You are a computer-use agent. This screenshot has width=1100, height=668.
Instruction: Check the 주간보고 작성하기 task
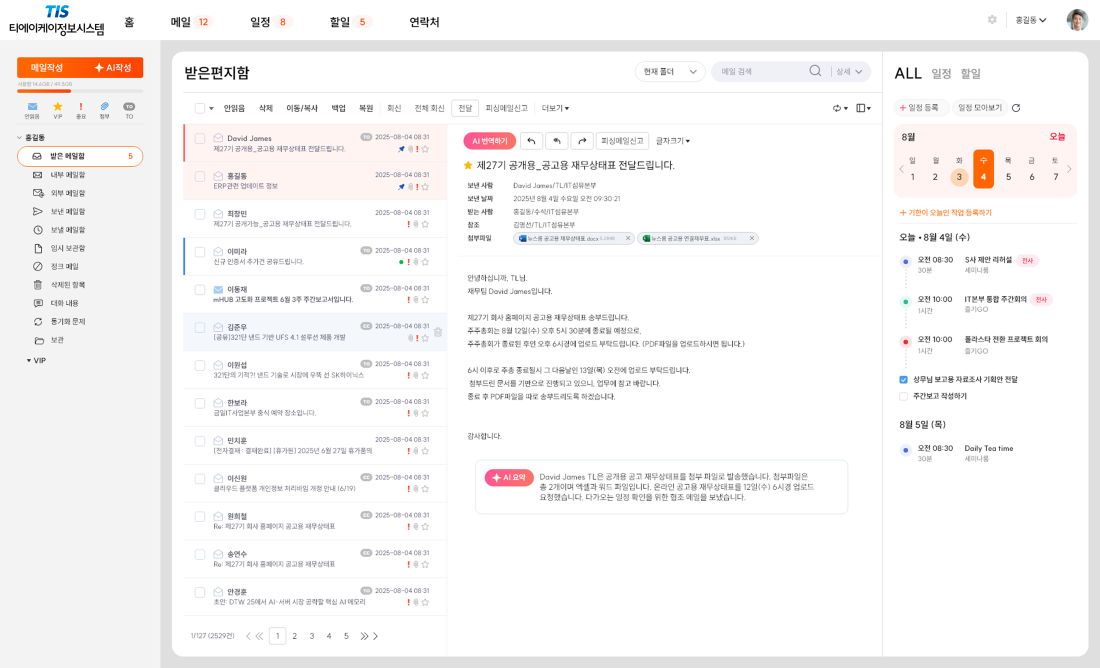[x=904, y=396]
